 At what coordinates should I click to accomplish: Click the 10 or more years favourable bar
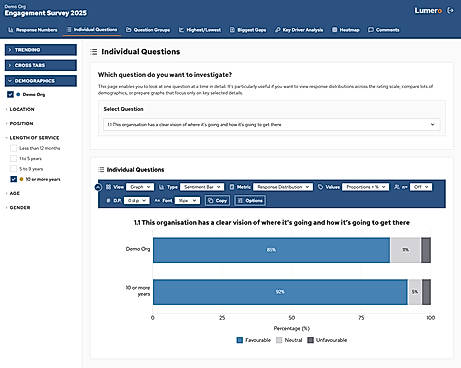[280, 292]
